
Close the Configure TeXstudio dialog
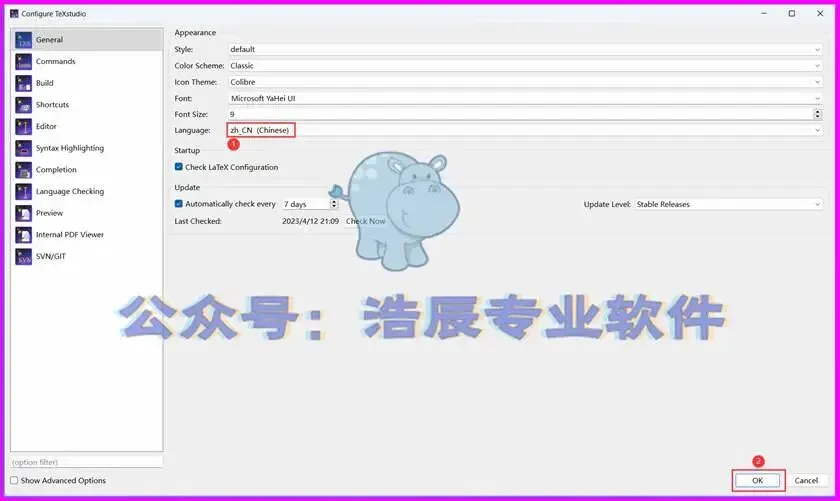(x=820, y=13)
